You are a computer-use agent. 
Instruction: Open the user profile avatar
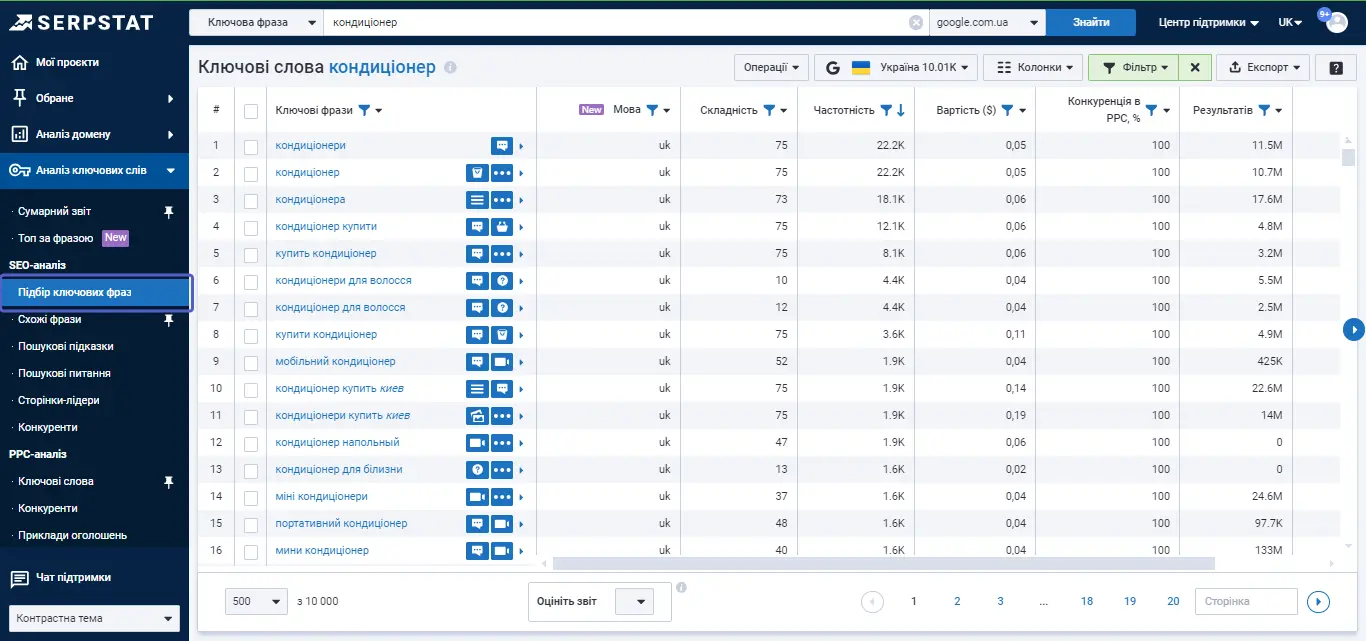[x=1337, y=22]
